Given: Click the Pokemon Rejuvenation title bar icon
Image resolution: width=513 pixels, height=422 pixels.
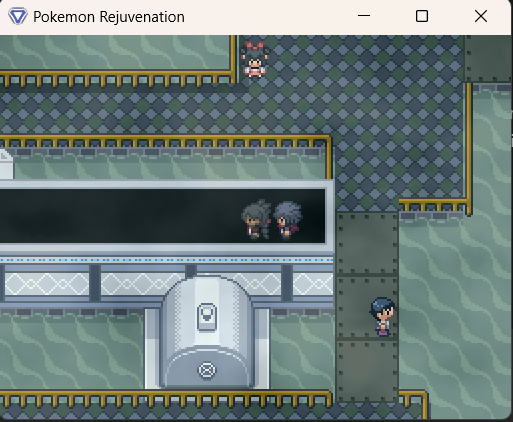Looking at the screenshot, I should (18, 16).
